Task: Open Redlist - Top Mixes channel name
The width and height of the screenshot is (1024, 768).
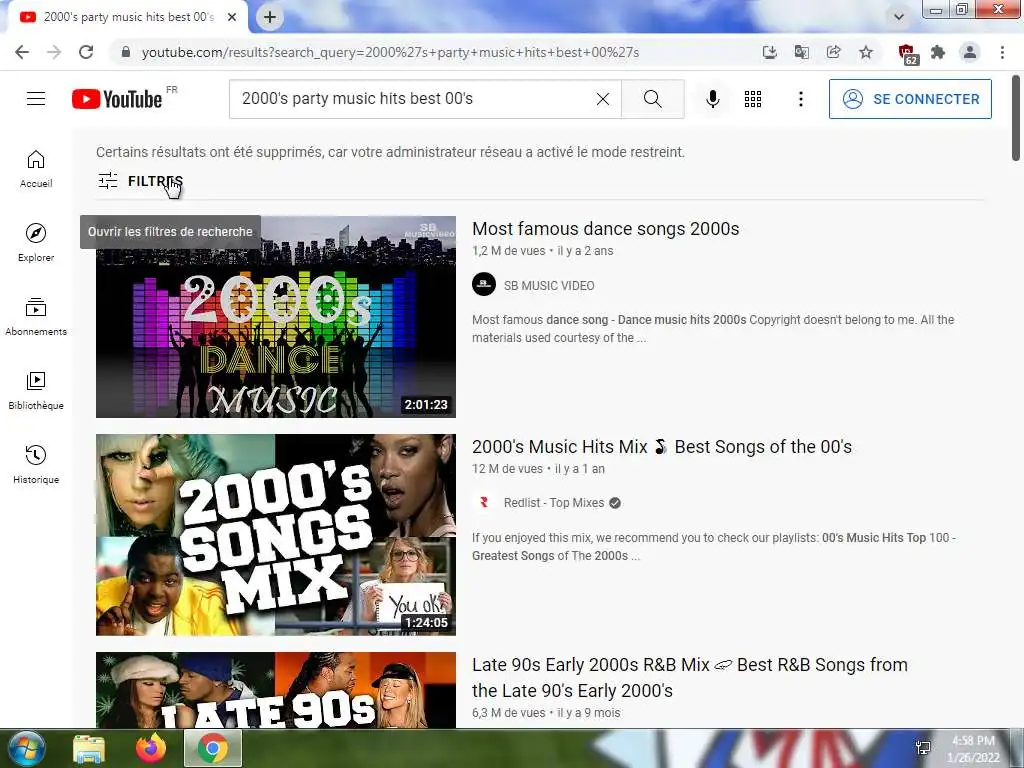Action: point(554,503)
